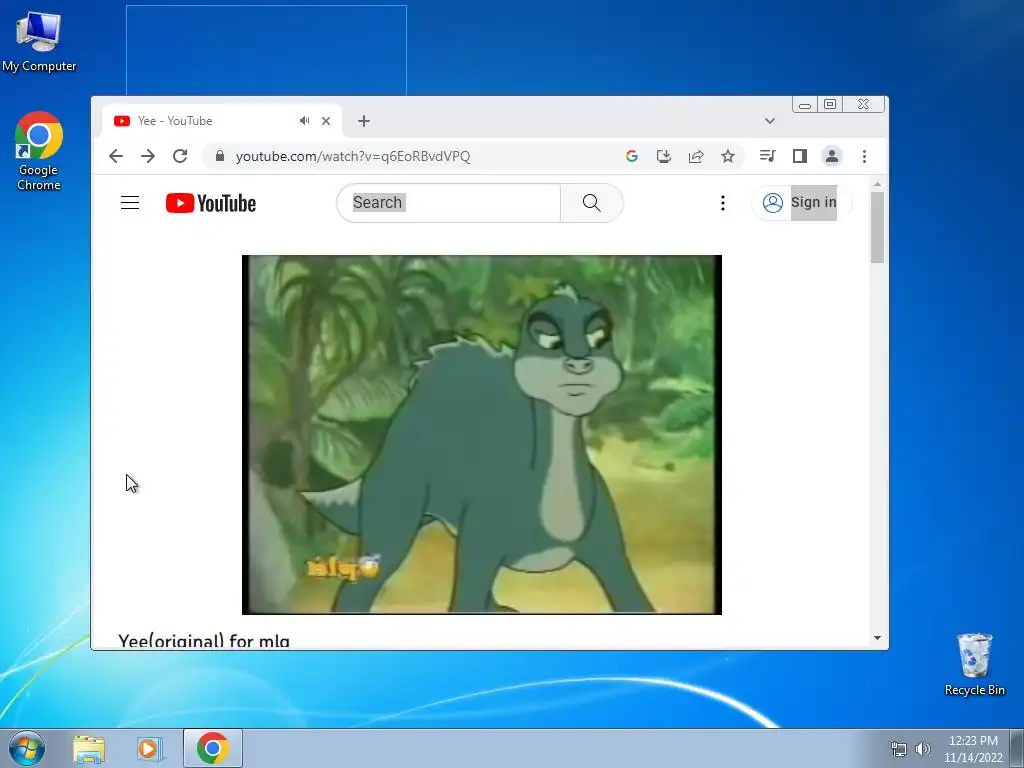Click the scrollbar down arrow
The width and height of the screenshot is (1024, 768).
click(878, 638)
